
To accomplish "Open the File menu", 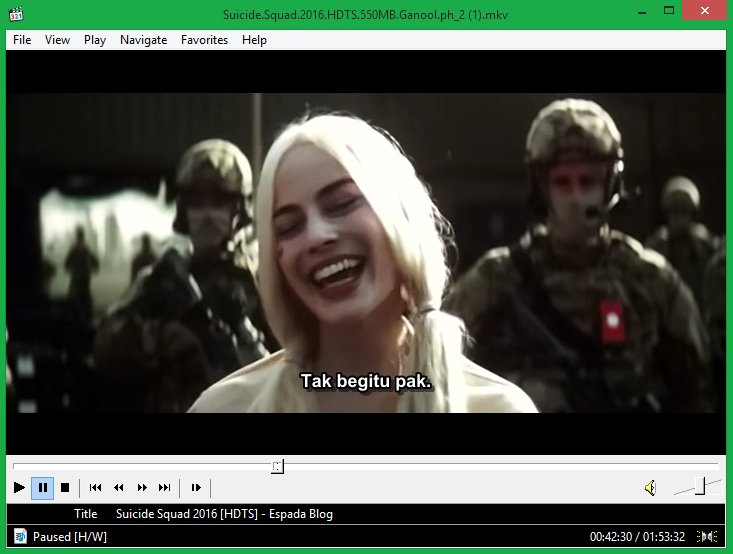I will click(x=22, y=40).
